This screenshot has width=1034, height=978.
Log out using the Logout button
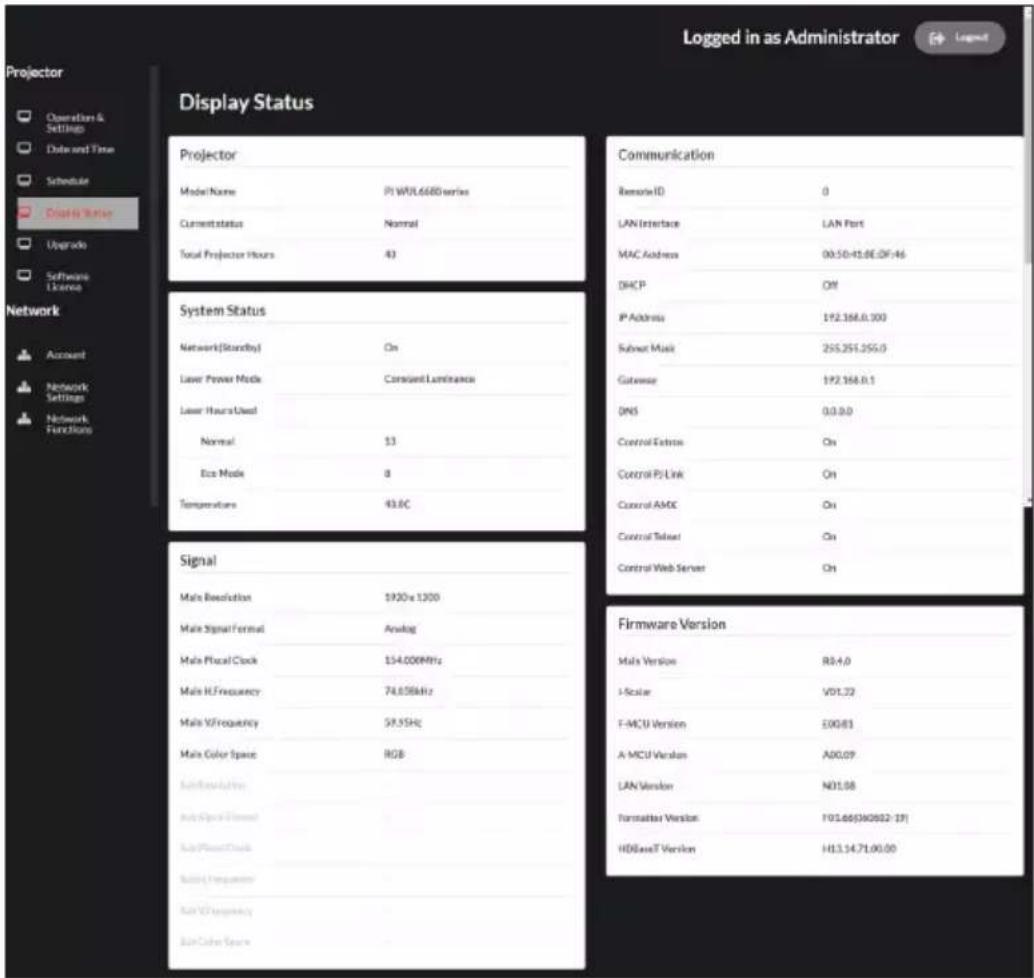pos(959,38)
